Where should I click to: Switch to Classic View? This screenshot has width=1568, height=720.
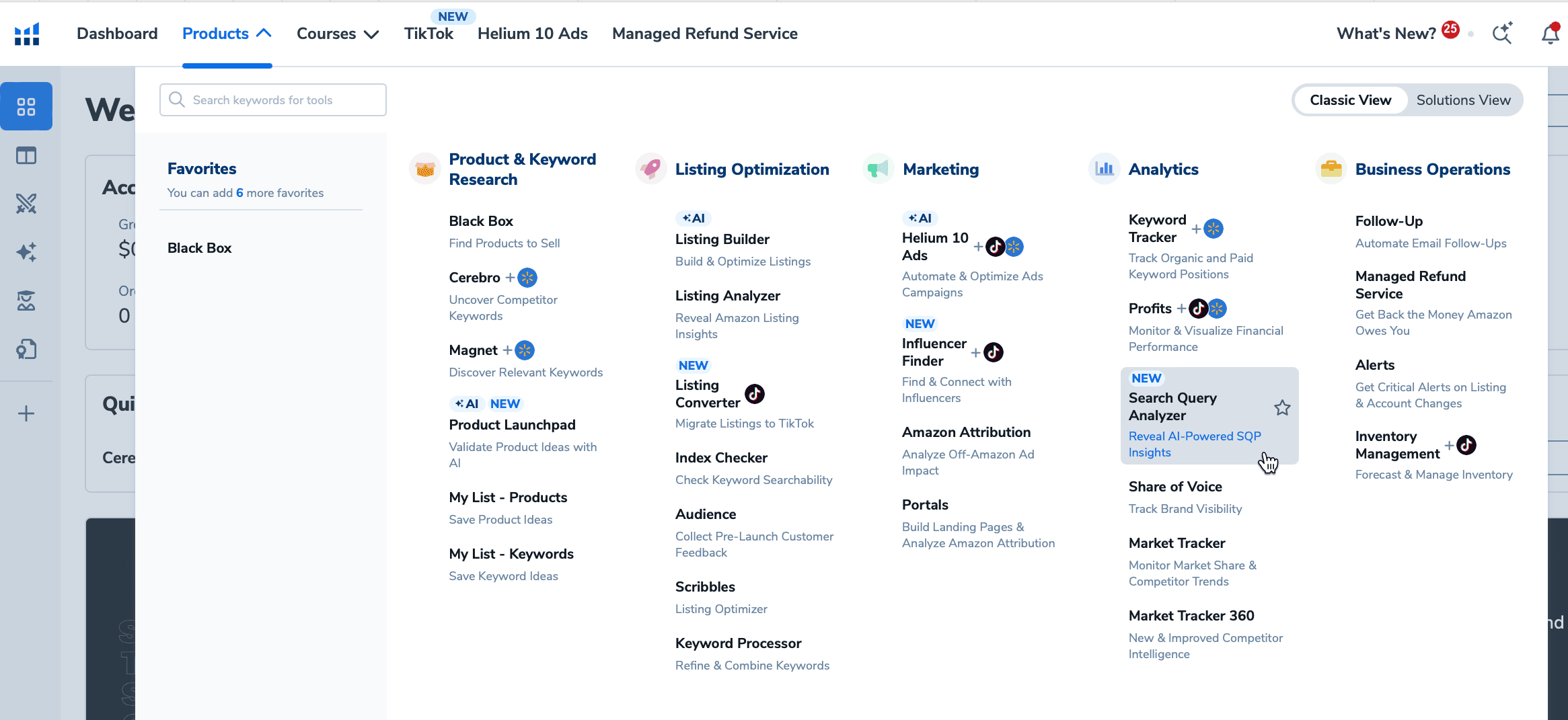[x=1350, y=100]
